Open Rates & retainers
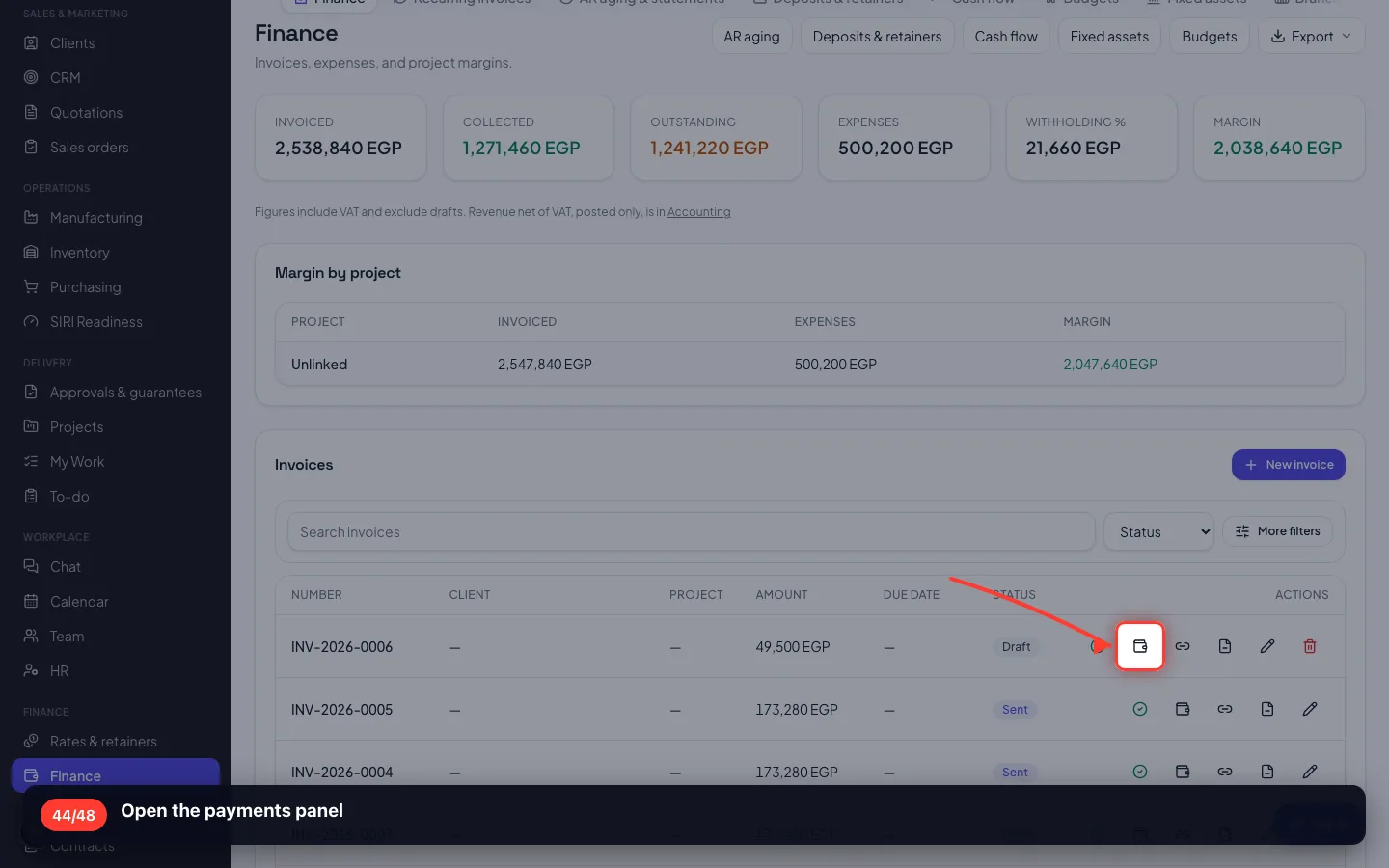Image resolution: width=1389 pixels, height=868 pixels. tap(116, 742)
